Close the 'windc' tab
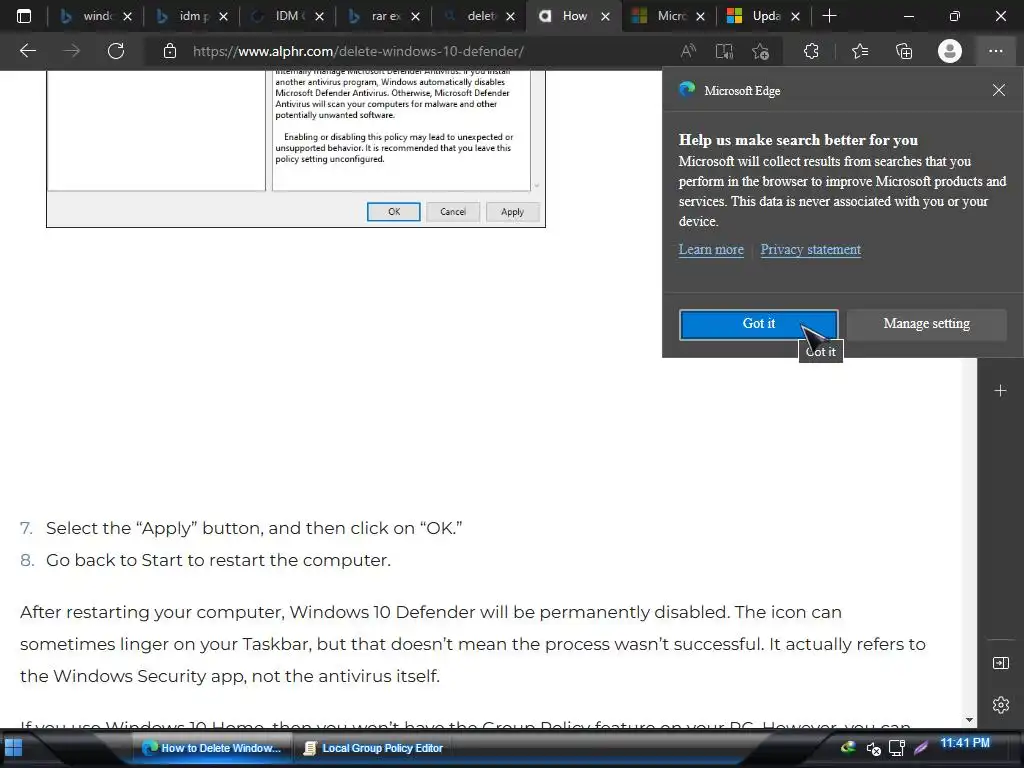The height and width of the screenshot is (768, 1024). 127,16
